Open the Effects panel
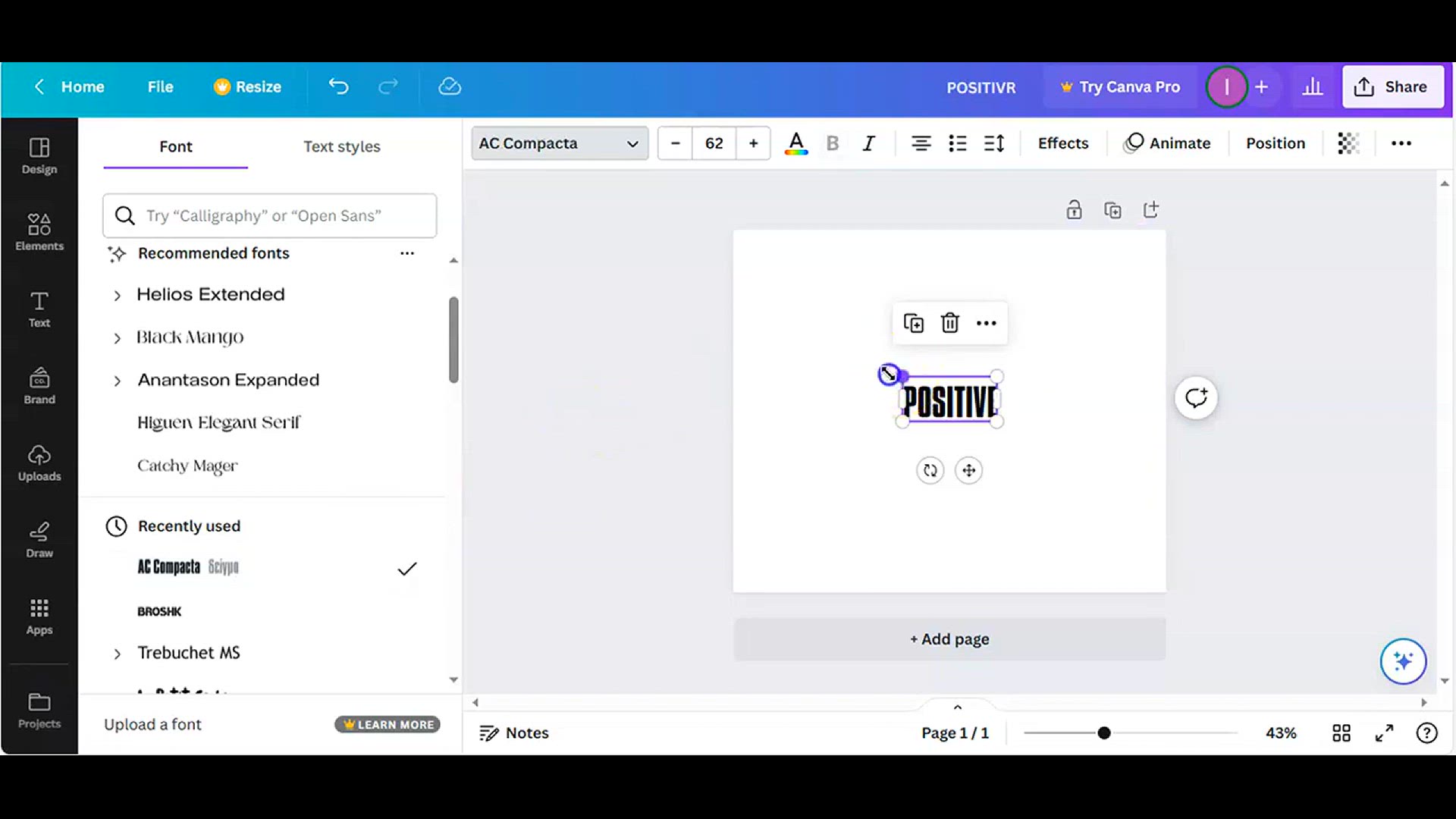 [1063, 143]
